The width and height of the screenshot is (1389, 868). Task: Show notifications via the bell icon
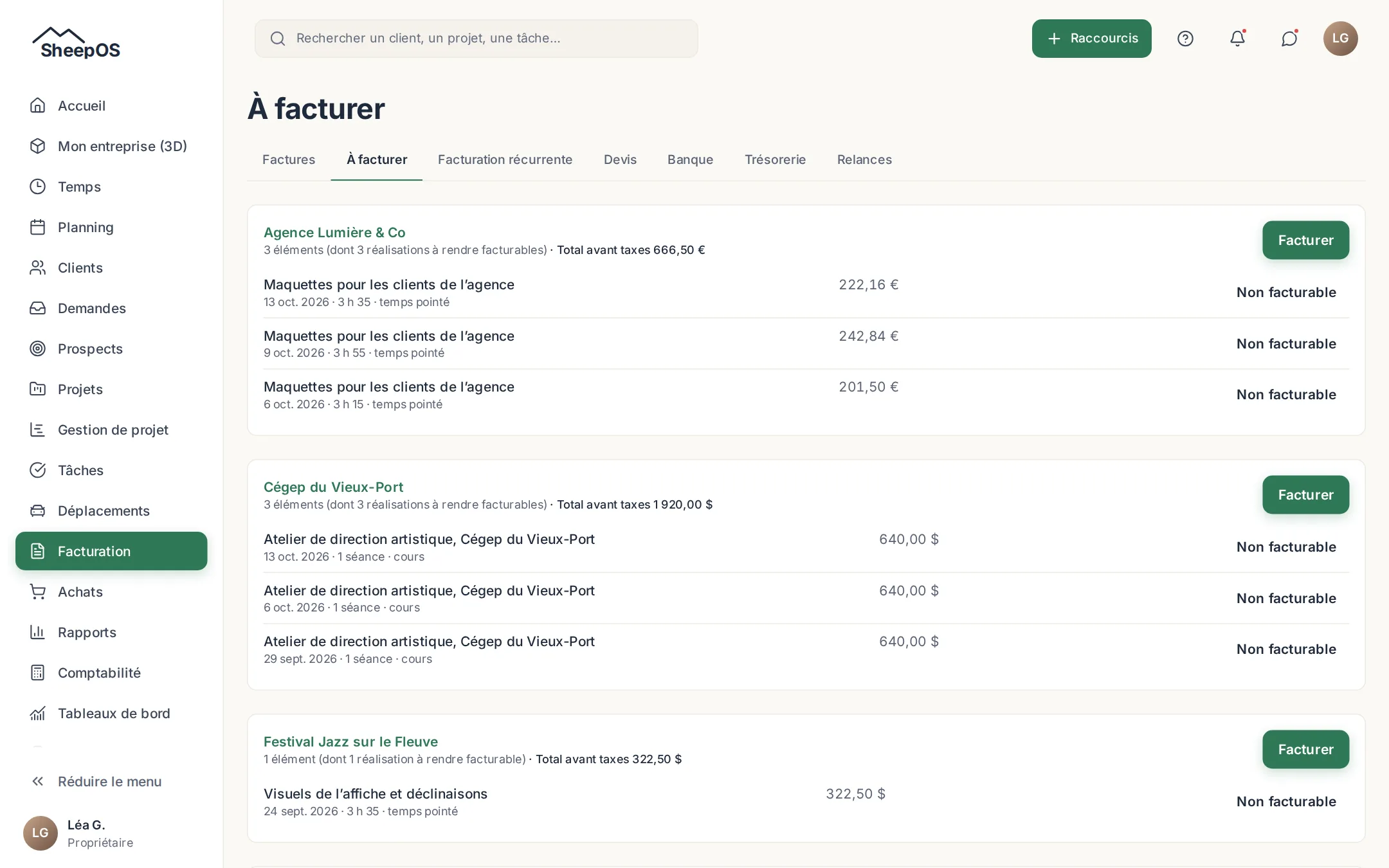(x=1237, y=39)
